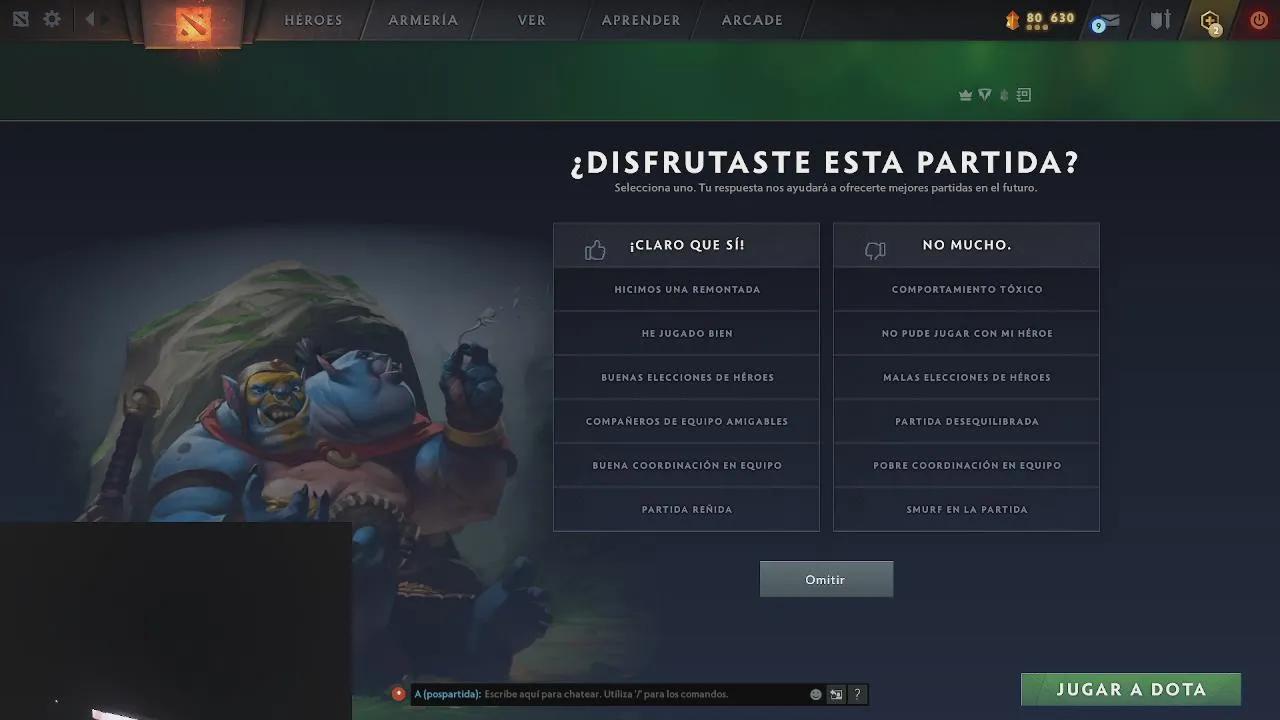
Task: Click the Dota Plus hexagon icon
Action: click(1211, 20)
